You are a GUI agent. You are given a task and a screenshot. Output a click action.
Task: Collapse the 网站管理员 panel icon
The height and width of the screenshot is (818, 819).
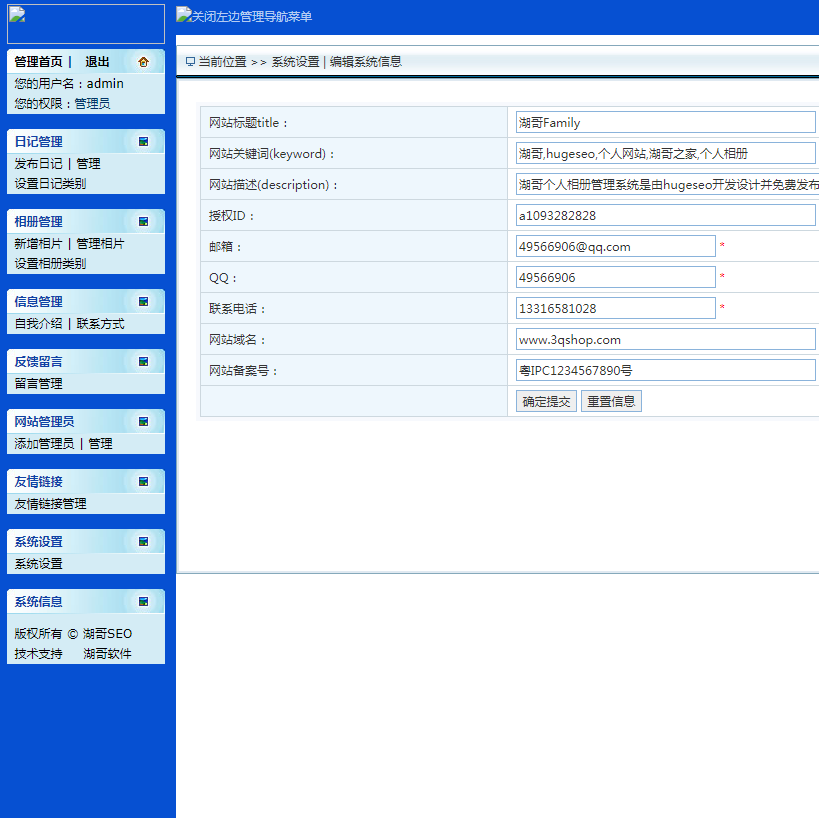pos(143,422)
